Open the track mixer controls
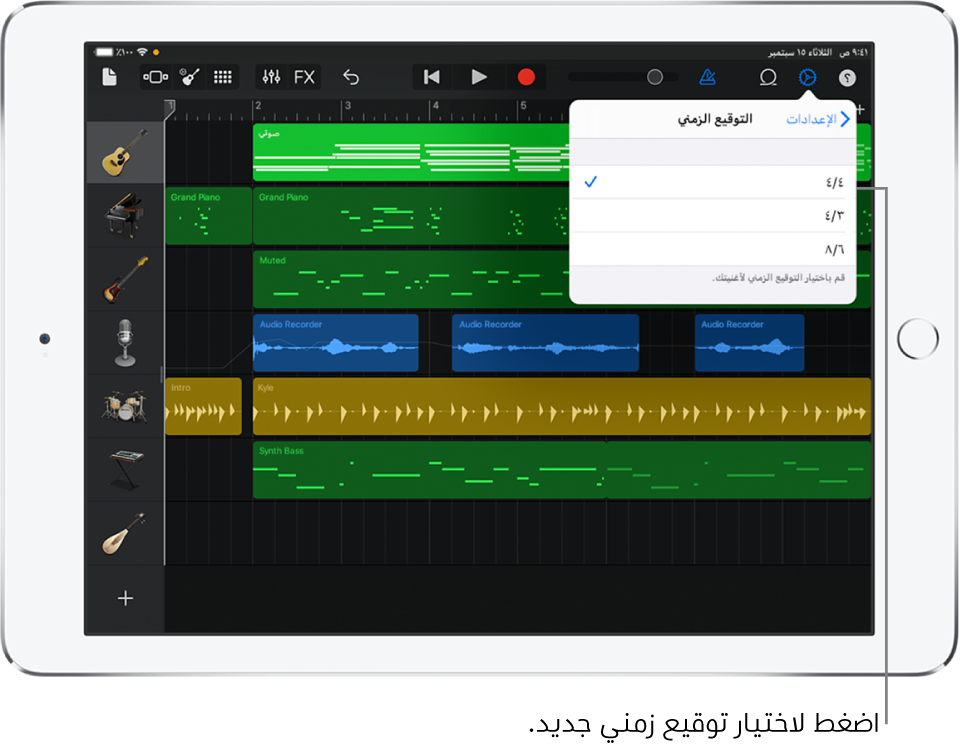This screenshot has width=960, height=753. (270, 77)
